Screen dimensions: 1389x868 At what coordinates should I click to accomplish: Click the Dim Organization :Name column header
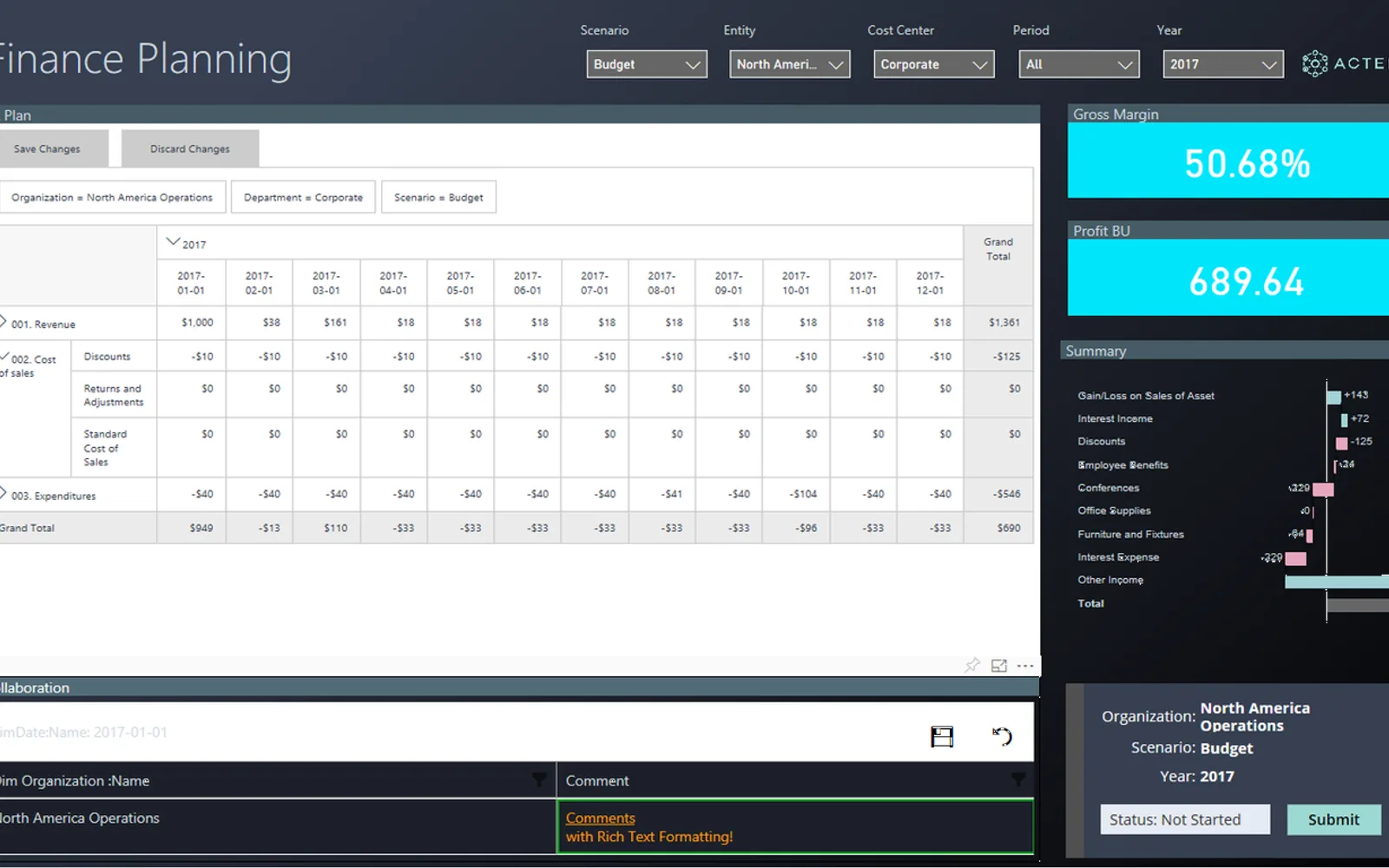(x=75, y=780)
